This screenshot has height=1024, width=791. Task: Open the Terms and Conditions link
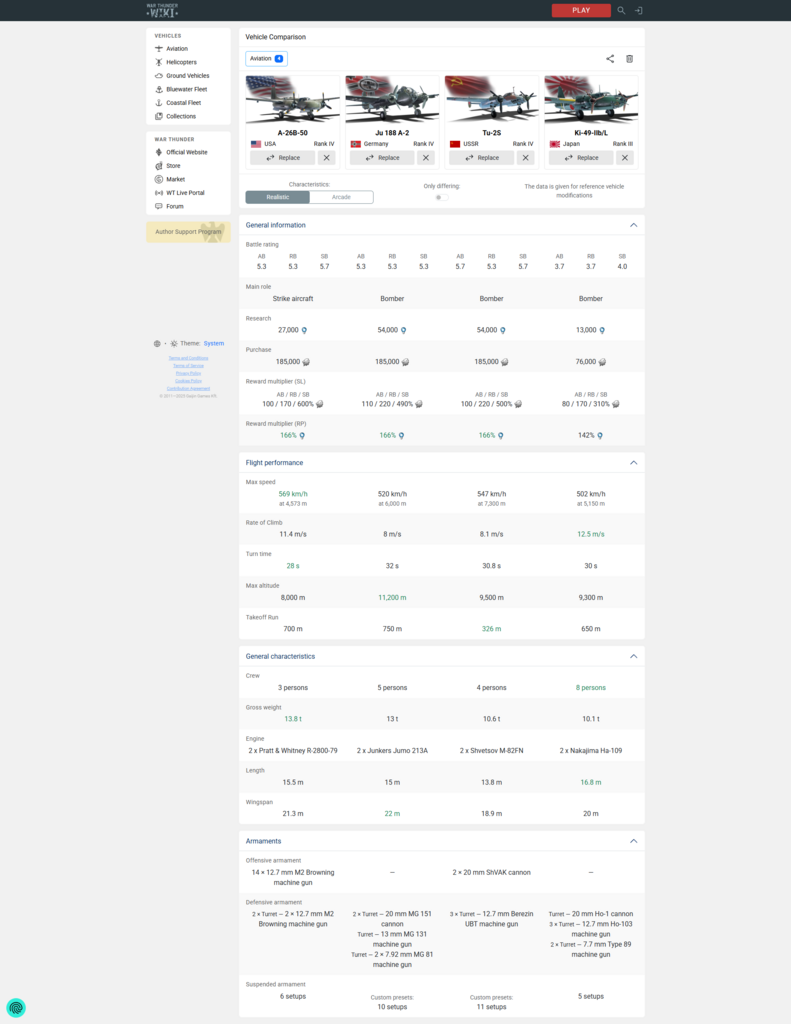tap(188, 358)
